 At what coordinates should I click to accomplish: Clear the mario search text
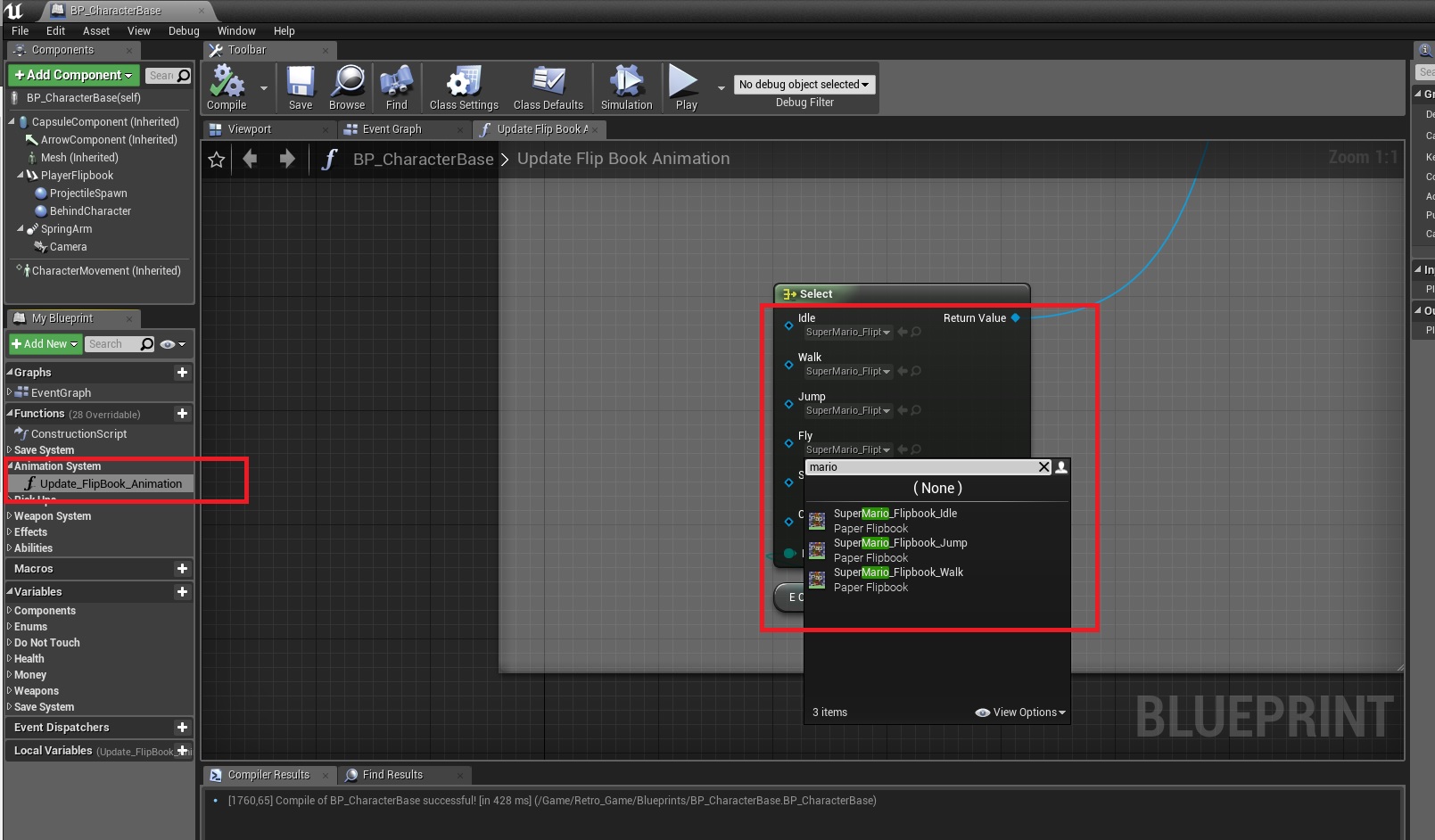click(1044, 467)
